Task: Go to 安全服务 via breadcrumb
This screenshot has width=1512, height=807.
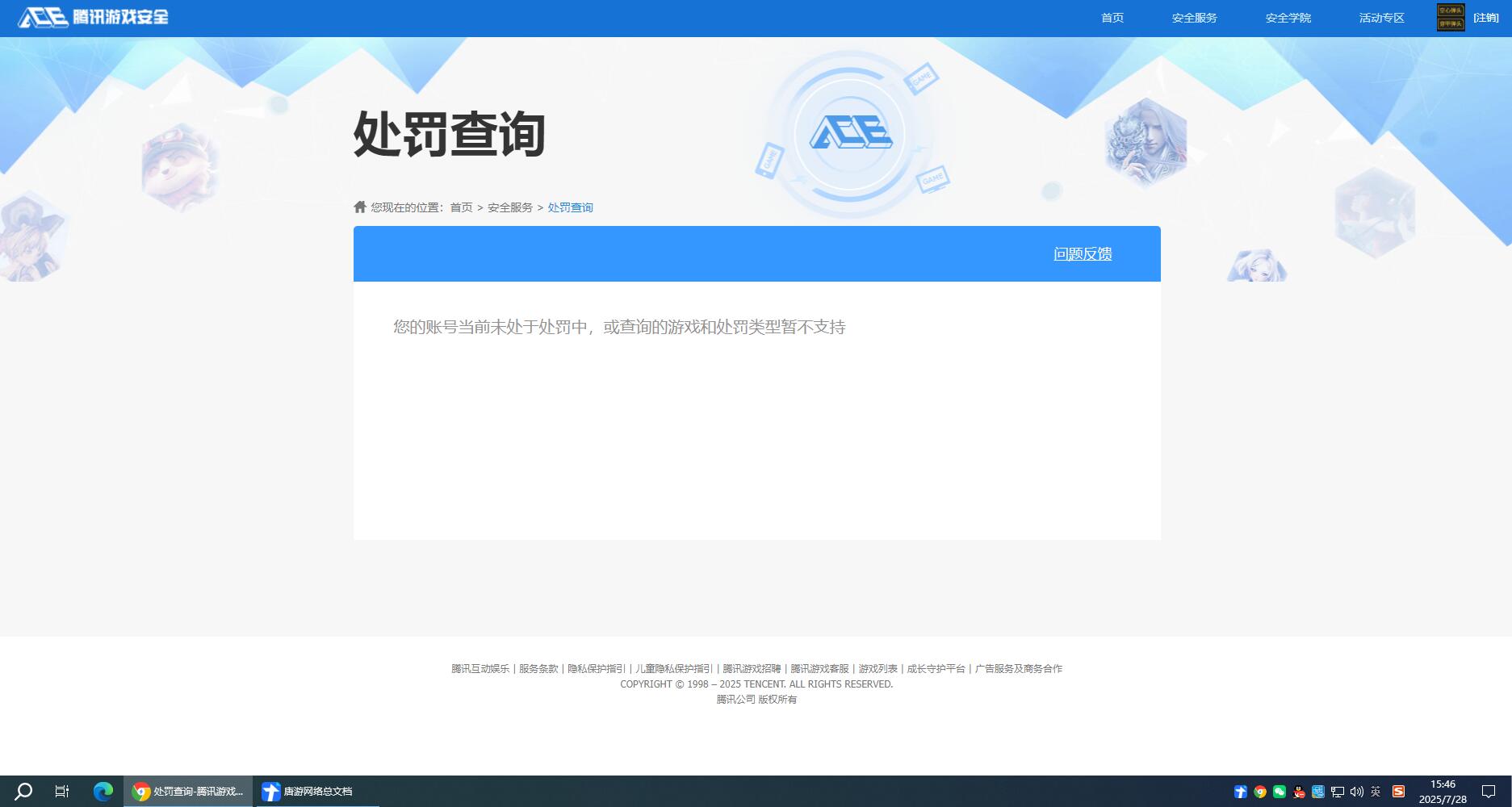Action: coord(510,207)
